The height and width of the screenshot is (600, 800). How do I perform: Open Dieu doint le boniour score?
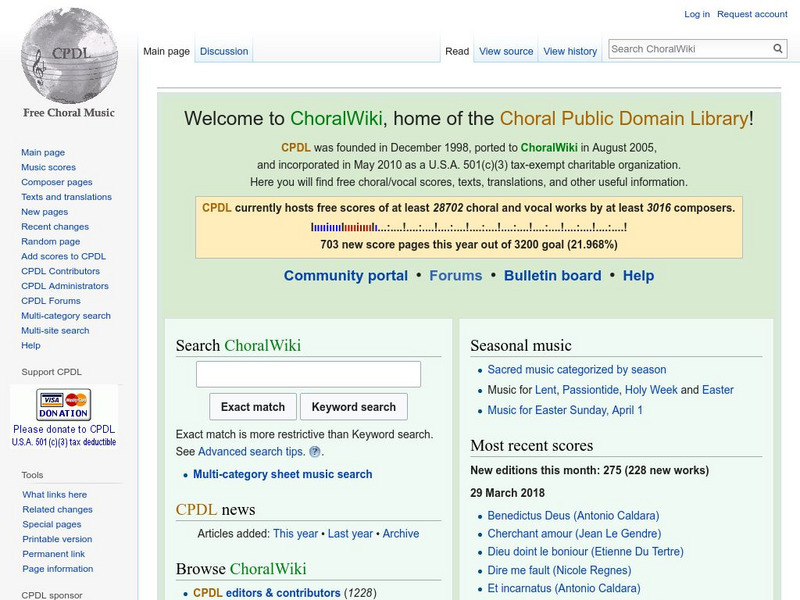585,552
